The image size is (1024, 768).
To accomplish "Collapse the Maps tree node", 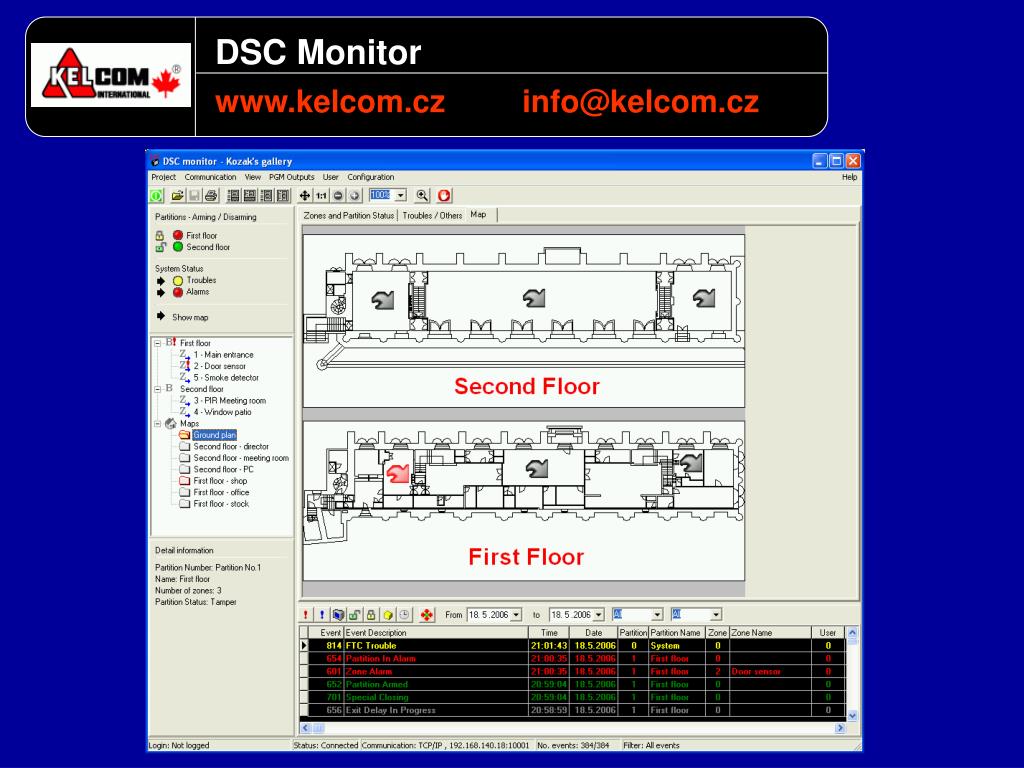I will coord(157,424).
